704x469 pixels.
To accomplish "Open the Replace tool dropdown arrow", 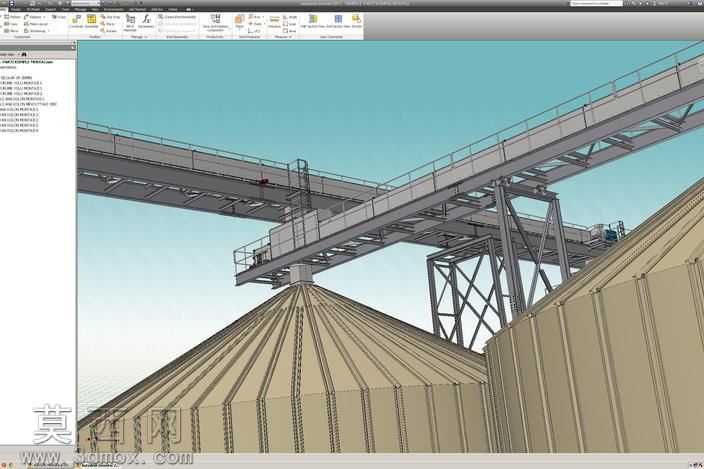I will coord(44,17).
